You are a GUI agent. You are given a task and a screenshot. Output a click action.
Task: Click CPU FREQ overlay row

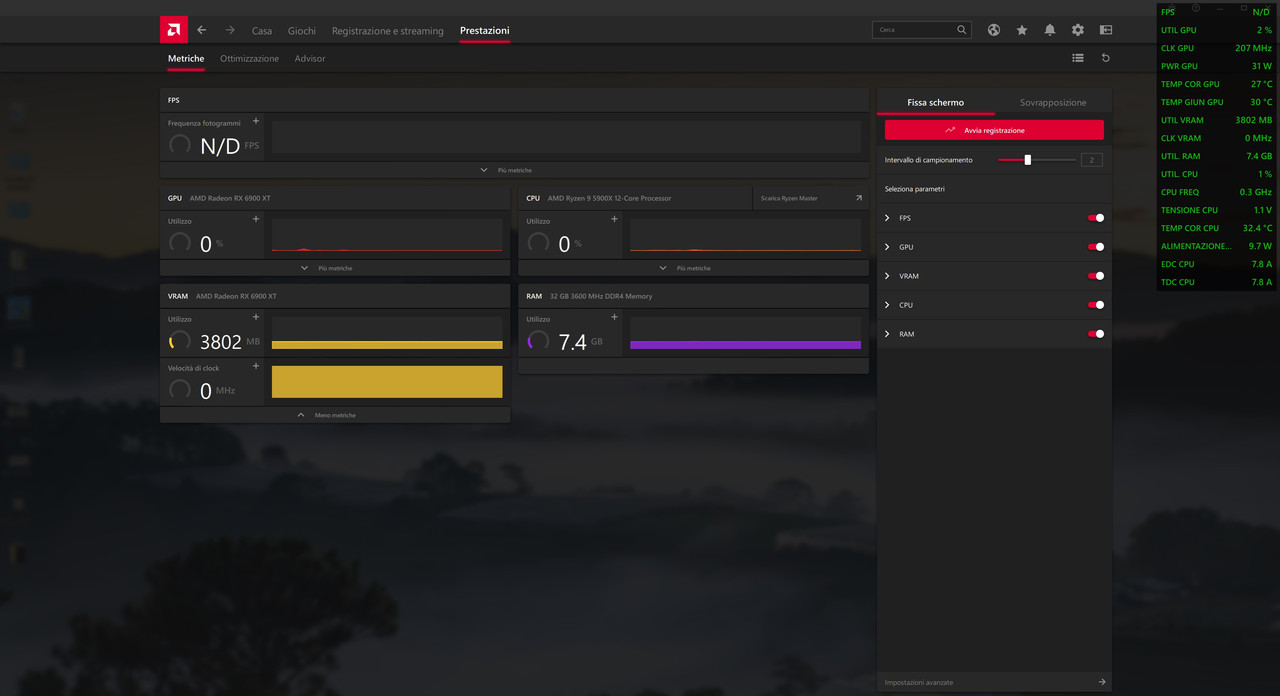(1217, 192)
